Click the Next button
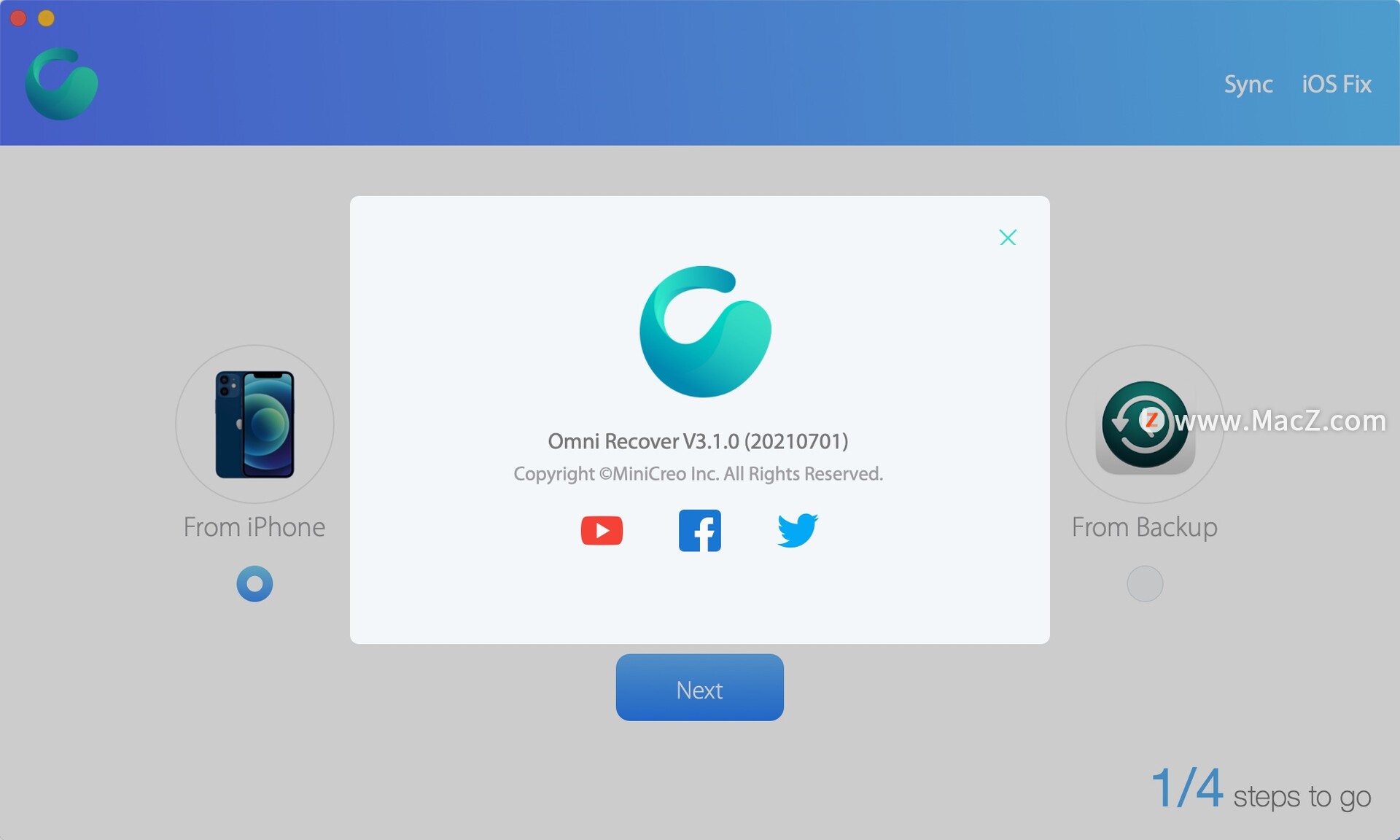 [x=700, y=688]
